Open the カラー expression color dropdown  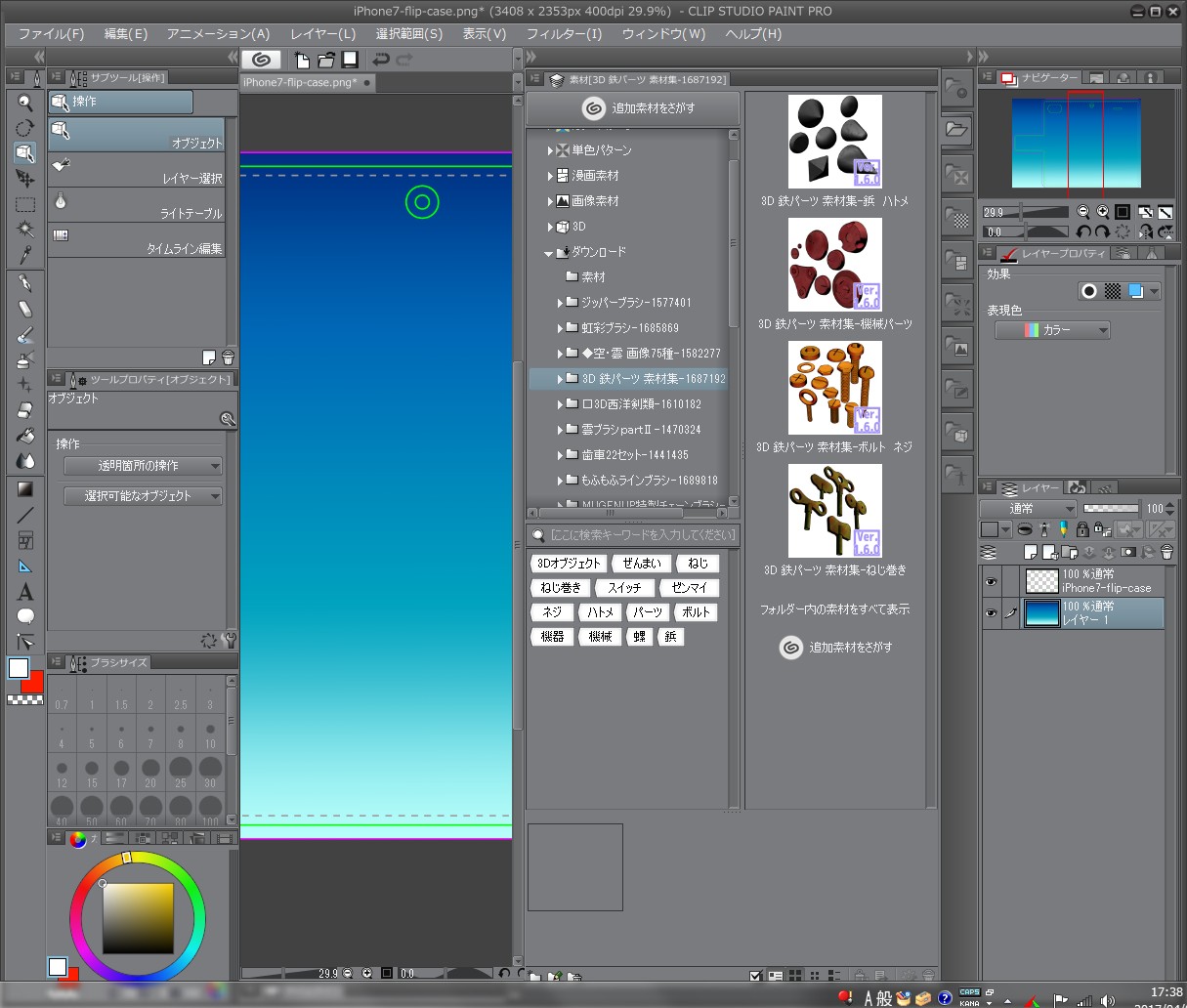1052,330
